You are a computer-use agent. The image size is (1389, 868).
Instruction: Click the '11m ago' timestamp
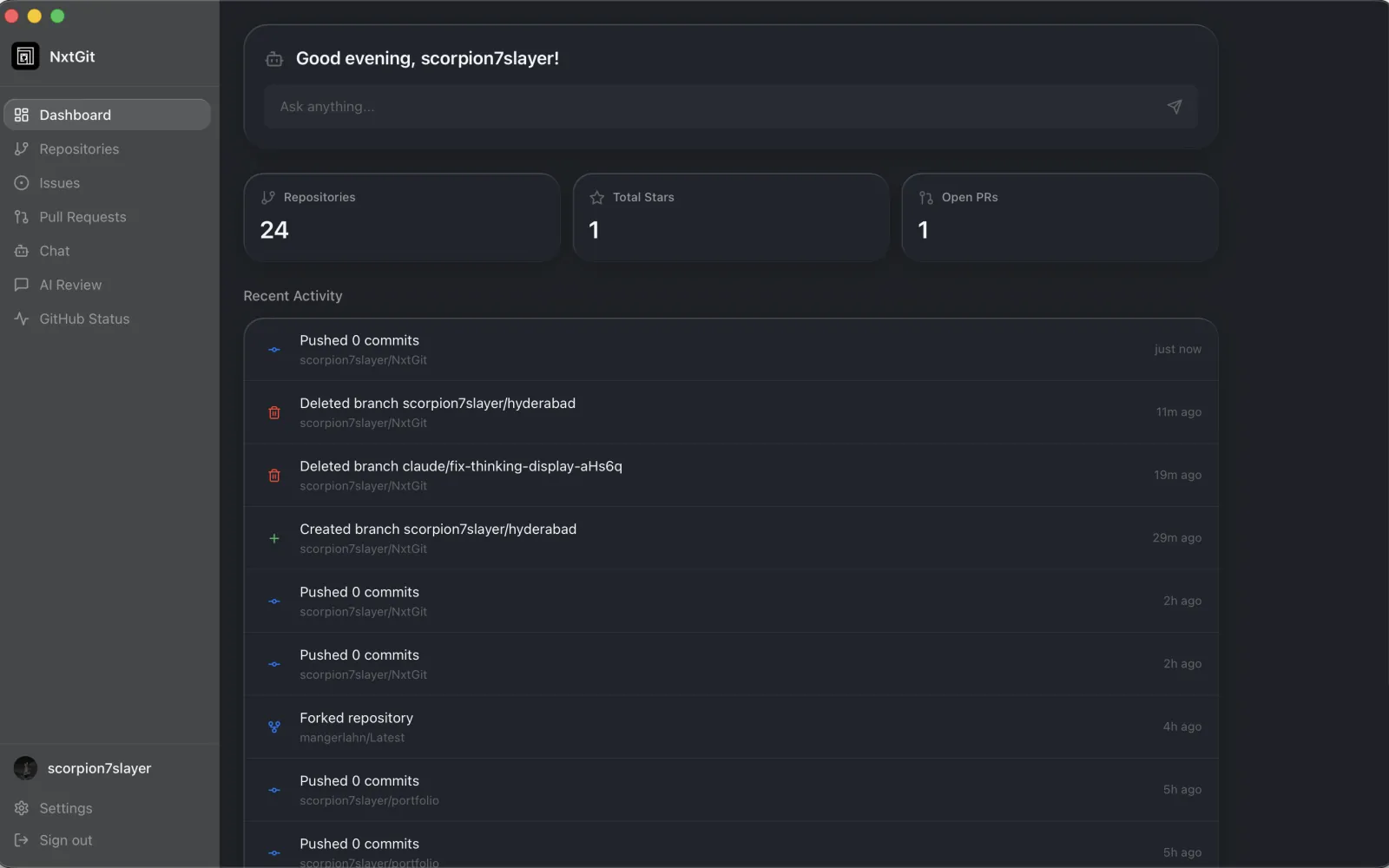pyautogui.click(x=1178, y=412)
